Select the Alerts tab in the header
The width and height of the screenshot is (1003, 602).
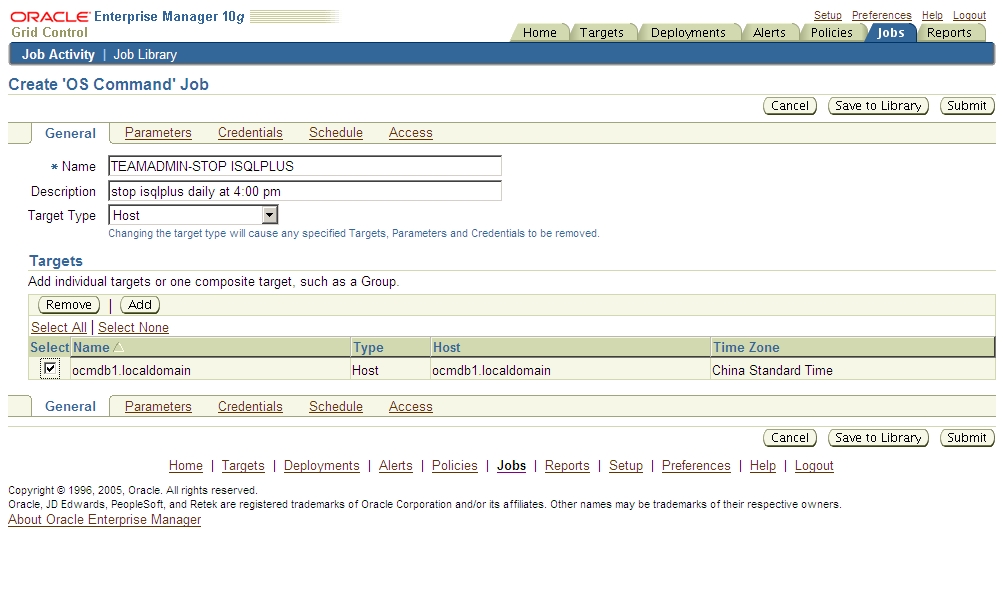769,33
